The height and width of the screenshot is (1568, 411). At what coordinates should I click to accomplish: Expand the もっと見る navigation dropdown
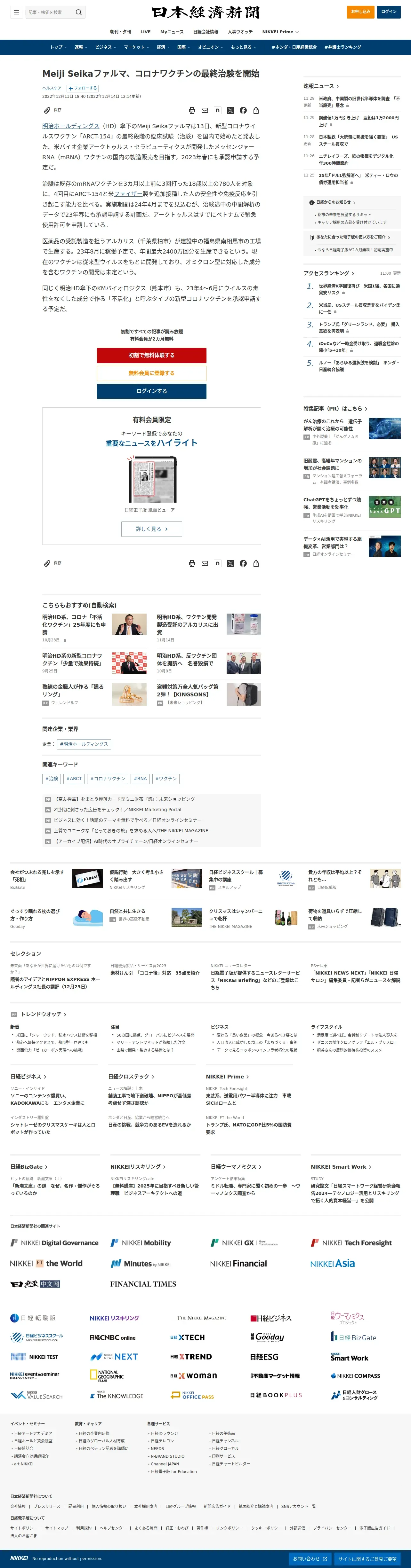click(243, 47)
